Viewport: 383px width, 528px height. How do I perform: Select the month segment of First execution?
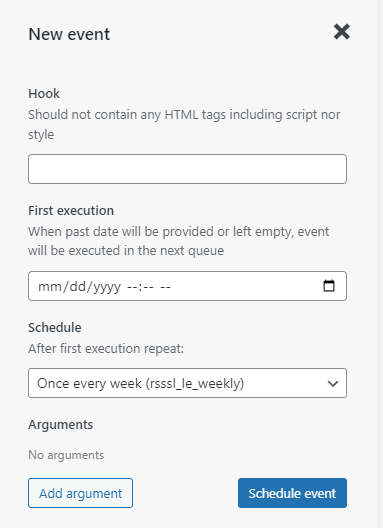(50, 287)
